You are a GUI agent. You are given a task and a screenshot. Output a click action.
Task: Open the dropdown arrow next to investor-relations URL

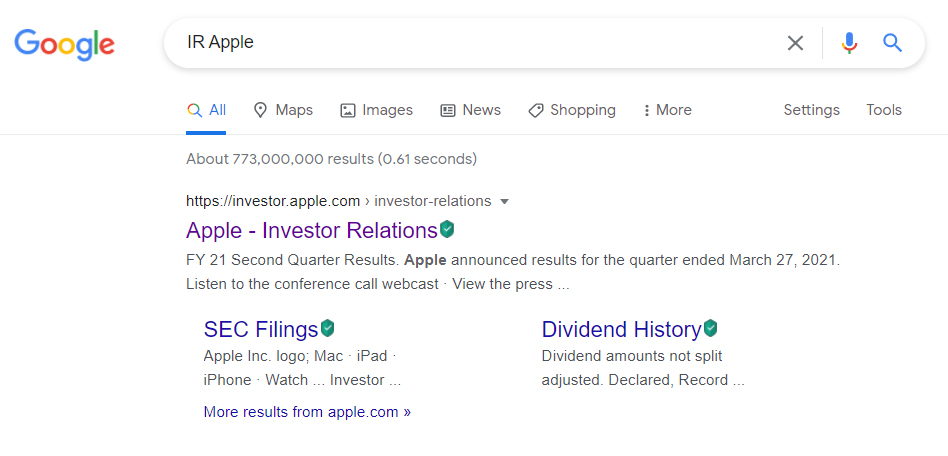(x=505, y=201)
